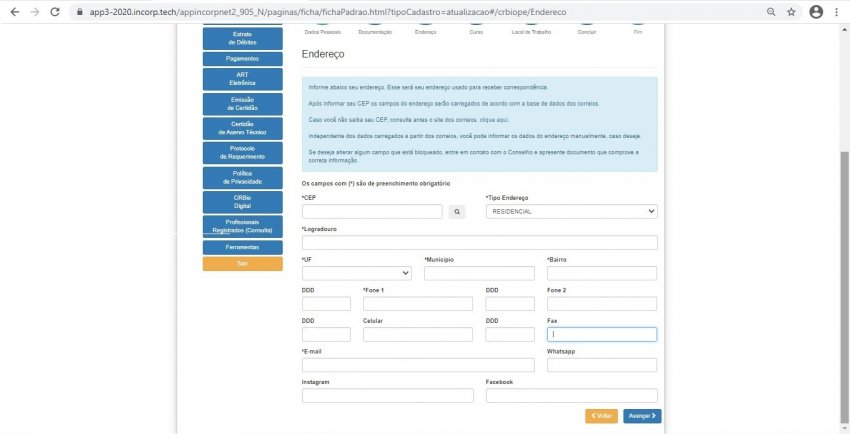Click the browser address bar URL
The image size is (850, 434).
click(x=328, y=12)
